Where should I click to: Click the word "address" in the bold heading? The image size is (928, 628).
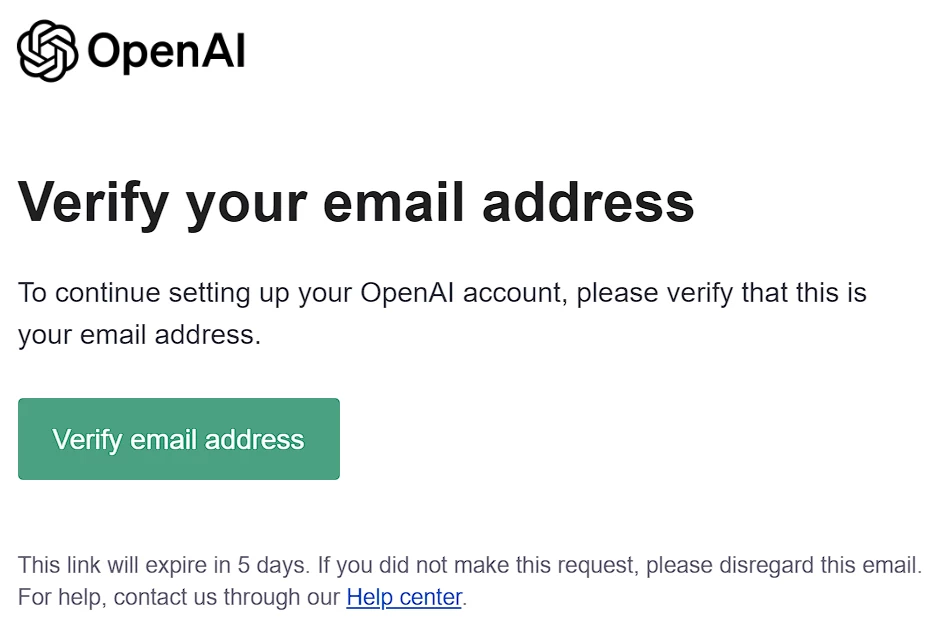tap(588, 202)
